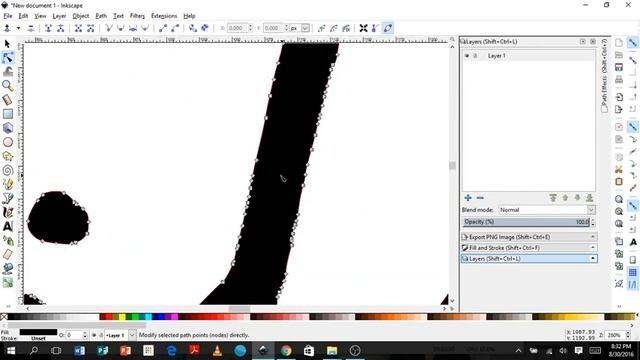This screenshot has height=360, width=640.
Task: Select the Text tool in toolbox
Action: click(7, 226)
